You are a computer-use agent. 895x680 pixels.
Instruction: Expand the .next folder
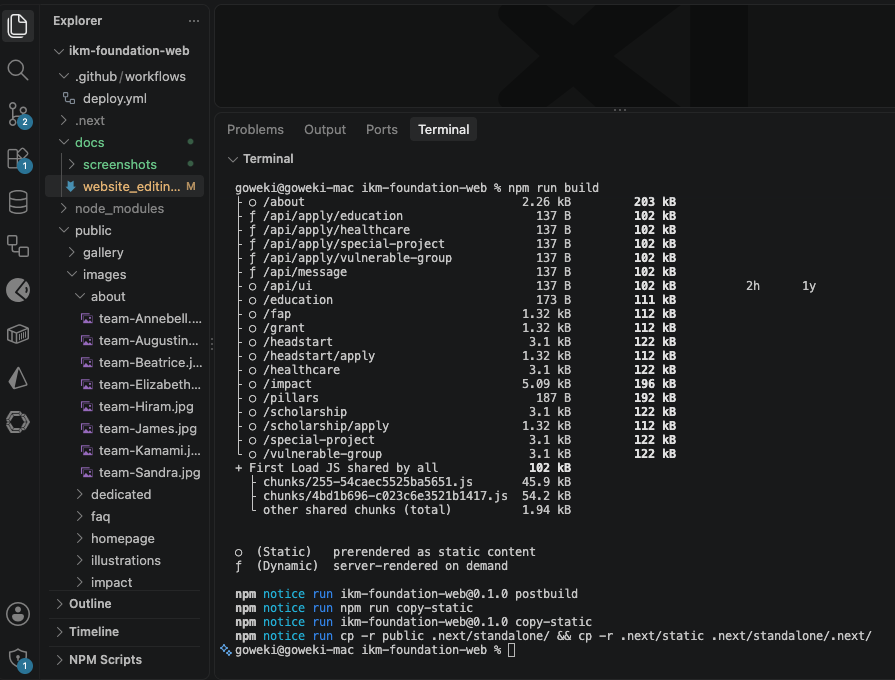pos(64,120)
